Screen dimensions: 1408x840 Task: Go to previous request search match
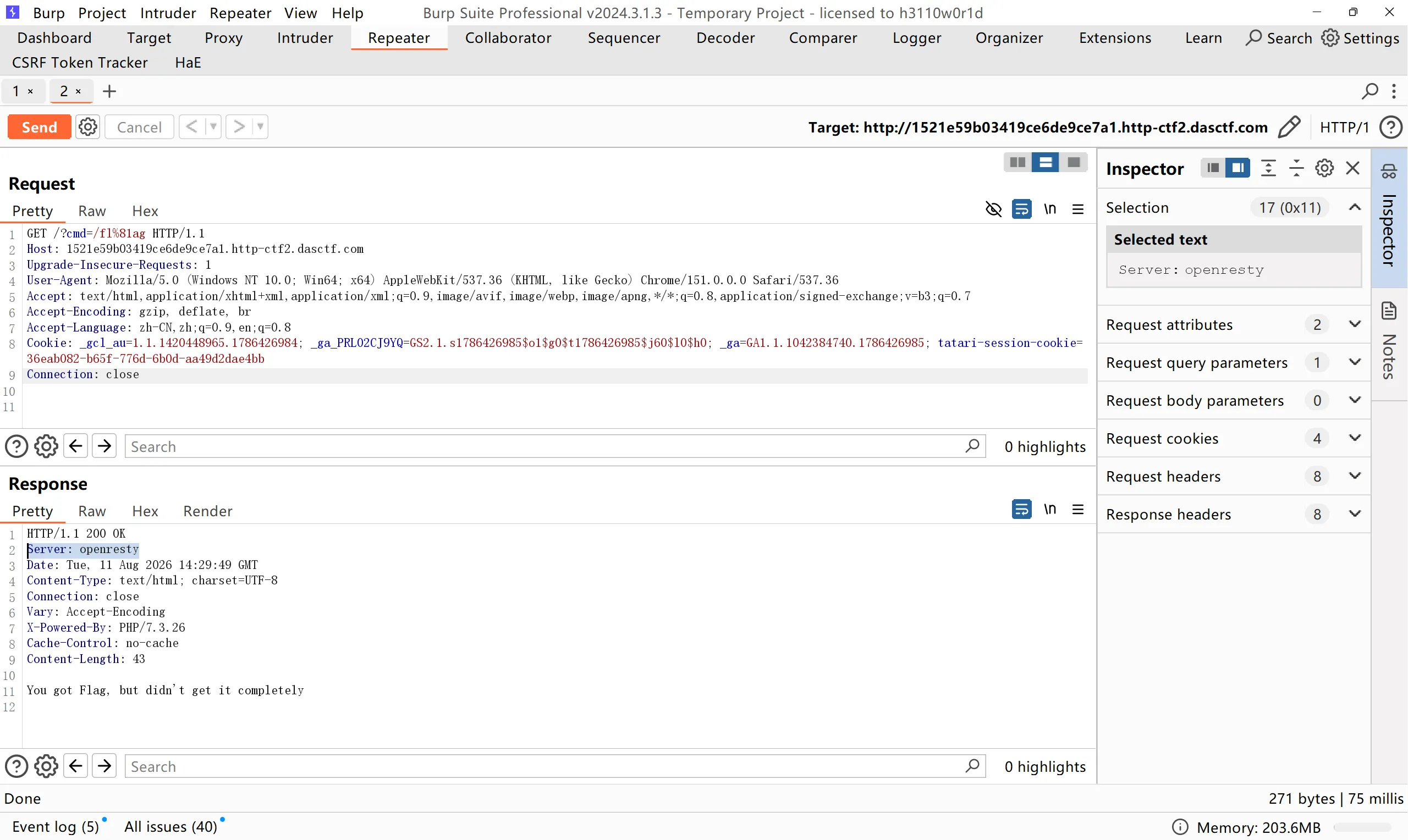pyautogui.click(x=76, y=446)
